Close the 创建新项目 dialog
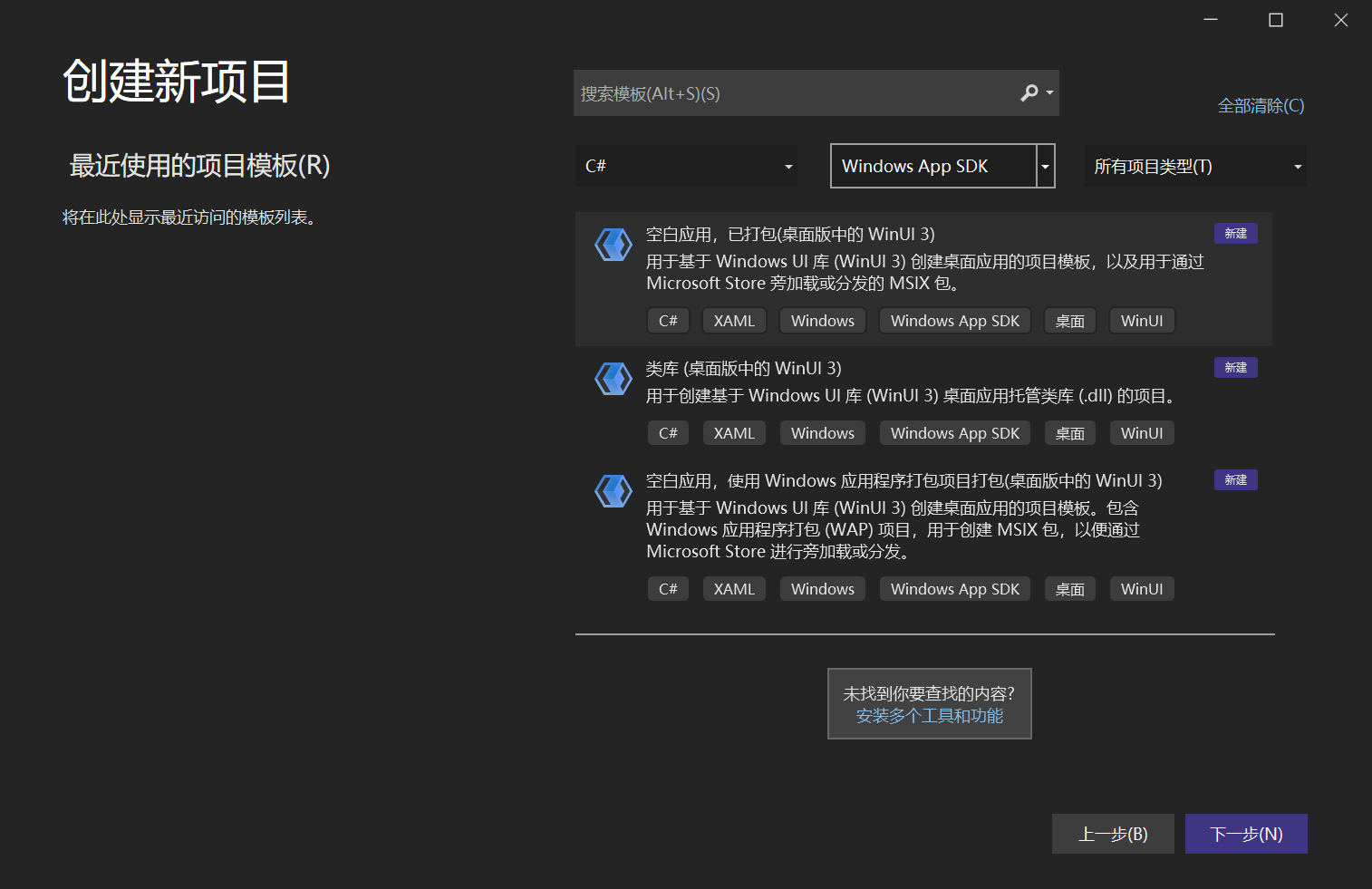 pyautogui.click(x=1341, y=20)
